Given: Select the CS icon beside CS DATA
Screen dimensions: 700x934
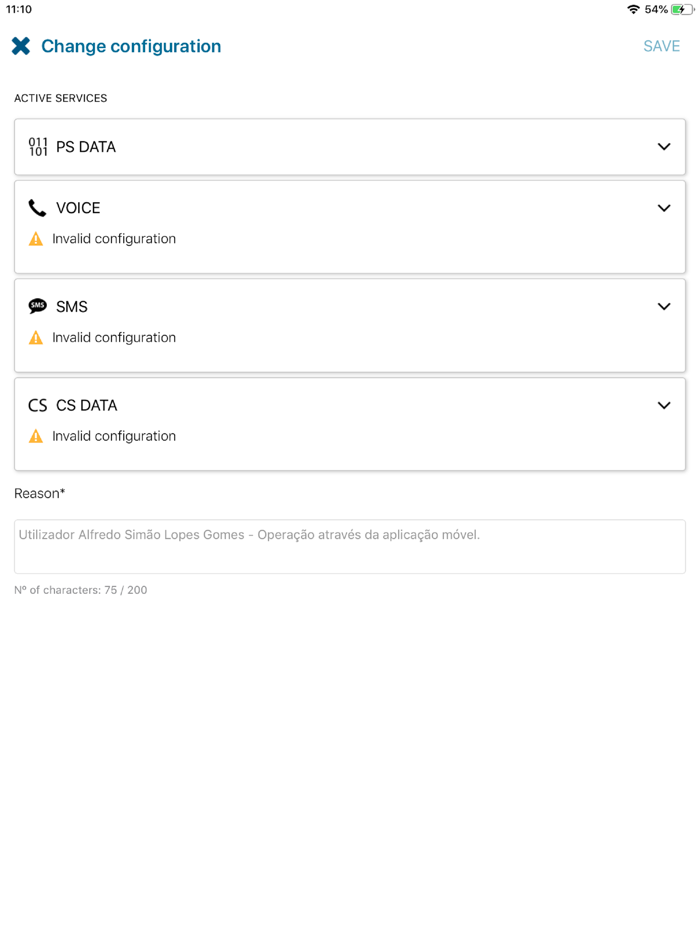Looking at the screenshot, I should coord(38,405).
